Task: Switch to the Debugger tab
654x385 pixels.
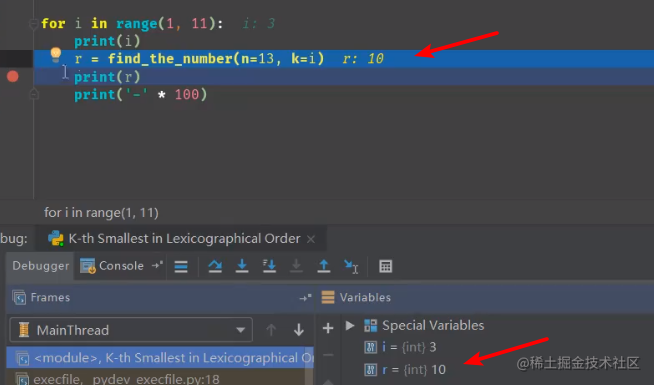Action: point(40,266)
